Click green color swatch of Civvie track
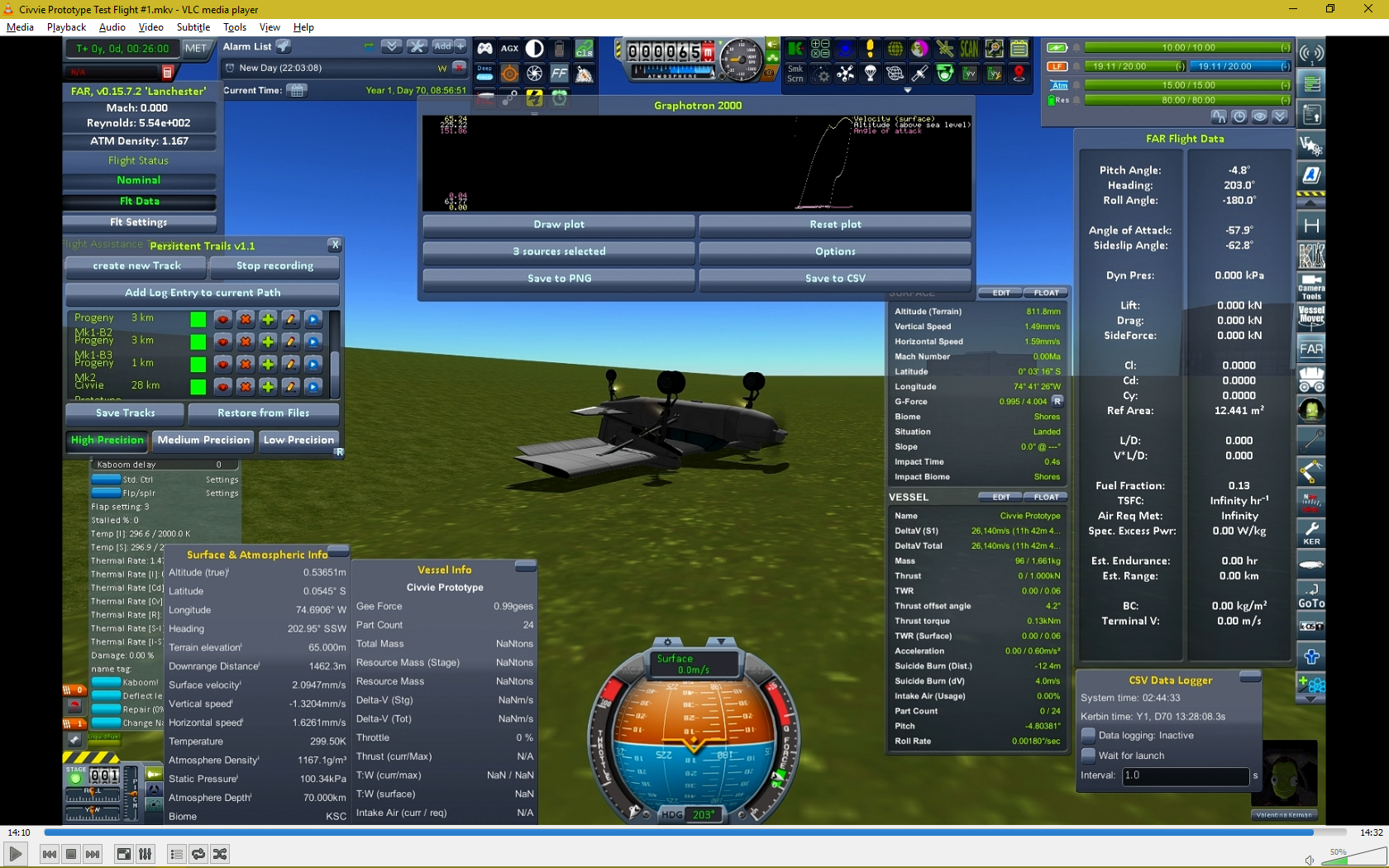 198,386
